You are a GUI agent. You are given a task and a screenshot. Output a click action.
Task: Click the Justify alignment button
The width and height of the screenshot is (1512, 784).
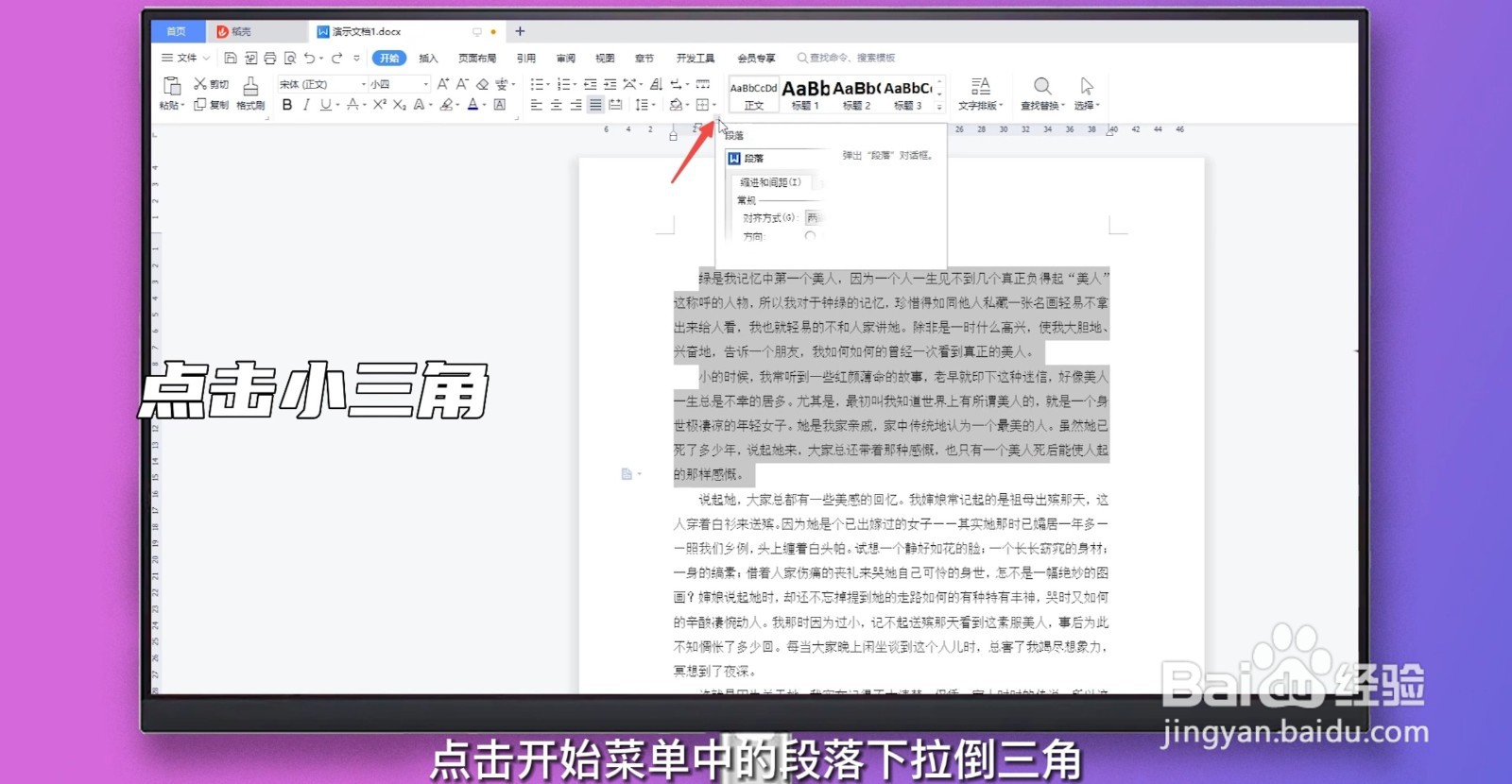pos(595,105)
